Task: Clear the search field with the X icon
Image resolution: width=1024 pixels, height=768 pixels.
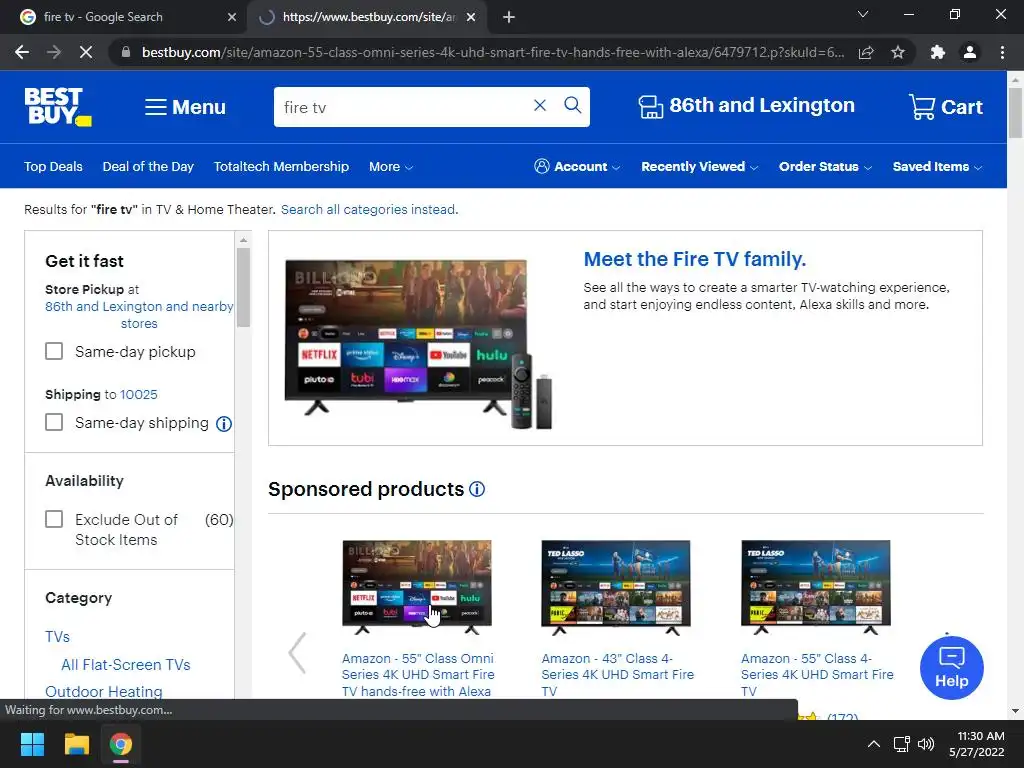Action: 539,106
